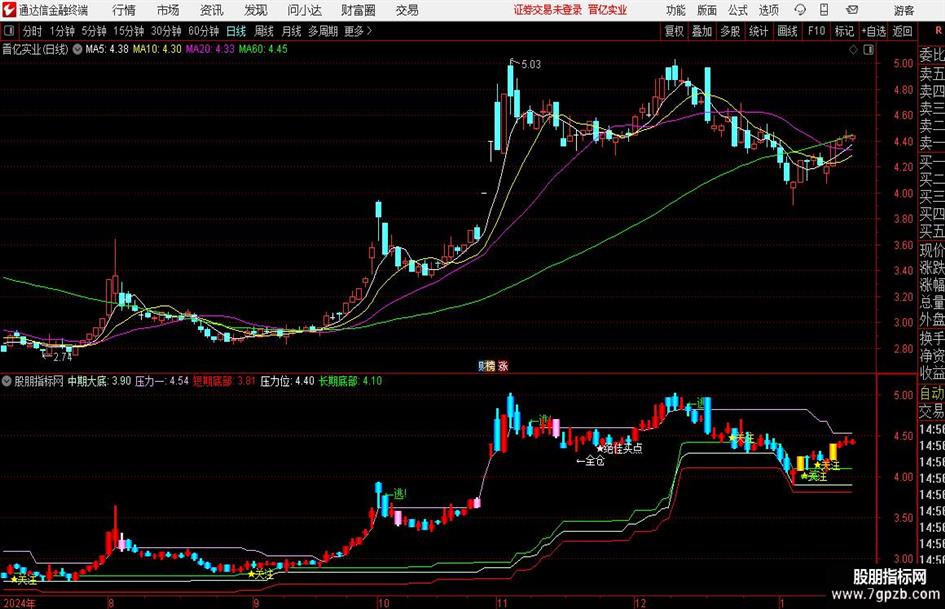The width and height of the screenshot is (945, 609).
Task: Click the 叠加 overlay button
Action: [702, 31]
